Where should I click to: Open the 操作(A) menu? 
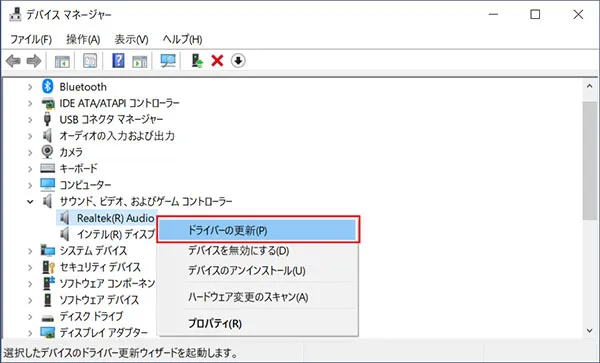click(83, 39)
